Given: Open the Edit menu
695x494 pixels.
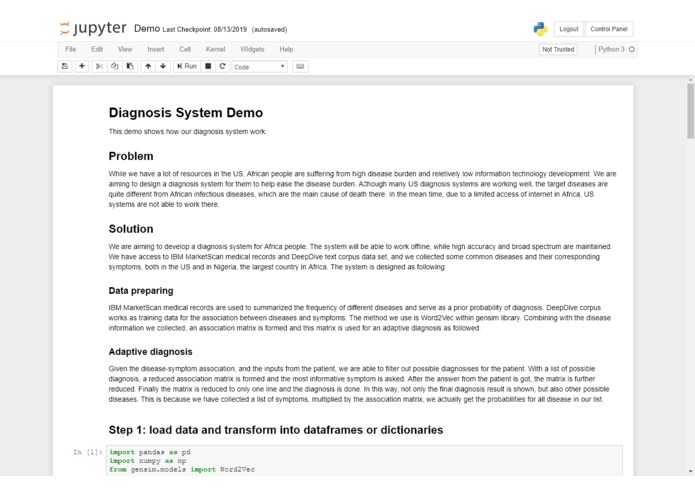Looking at the screenshot, I should point(97,49).
